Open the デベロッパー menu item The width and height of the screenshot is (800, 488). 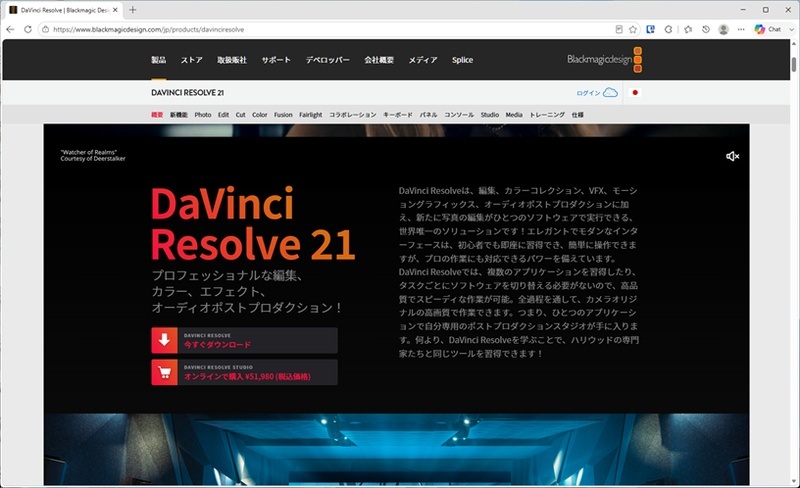[x=328, y=60]
